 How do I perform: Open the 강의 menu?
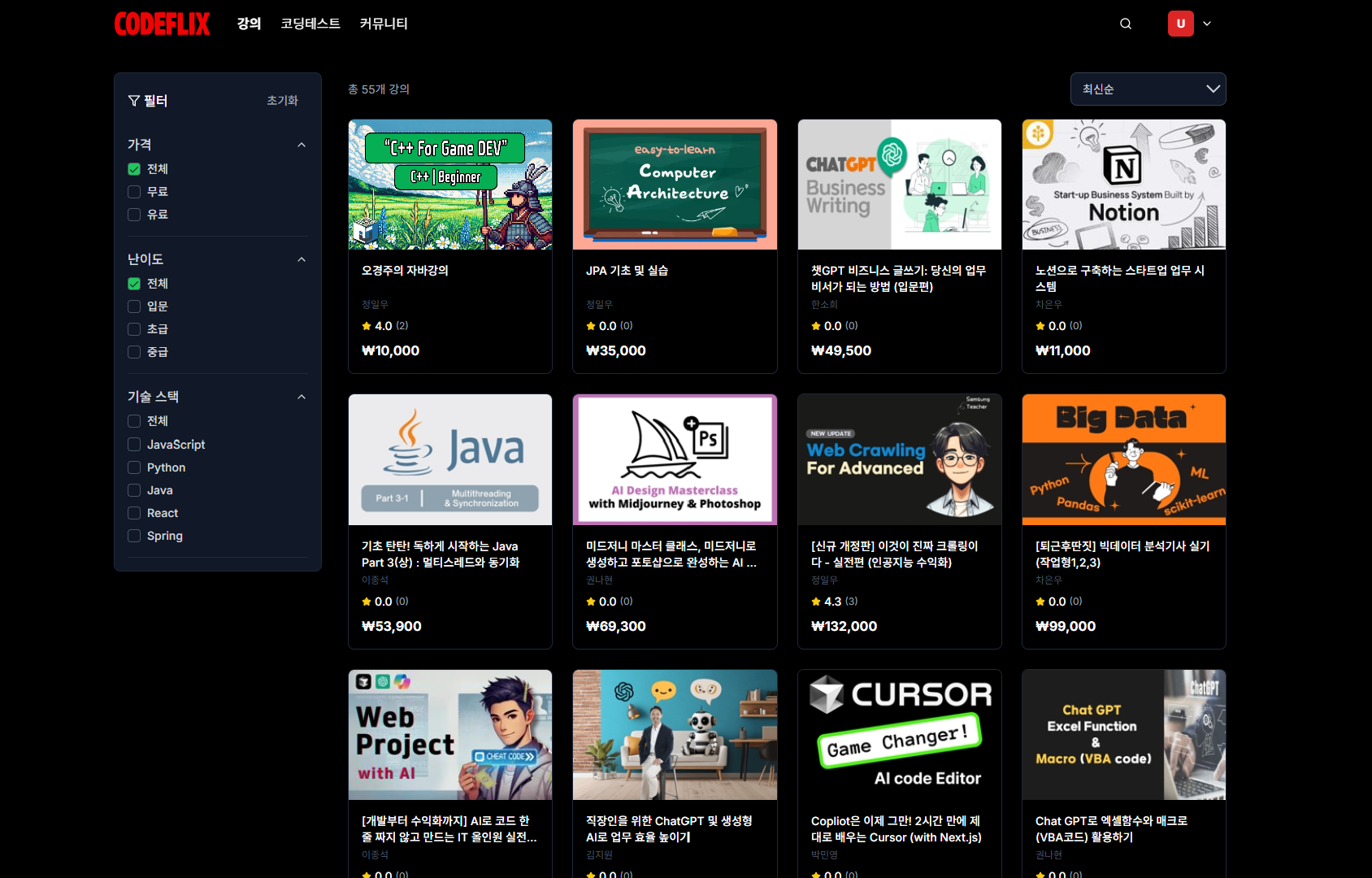point(249,24)
